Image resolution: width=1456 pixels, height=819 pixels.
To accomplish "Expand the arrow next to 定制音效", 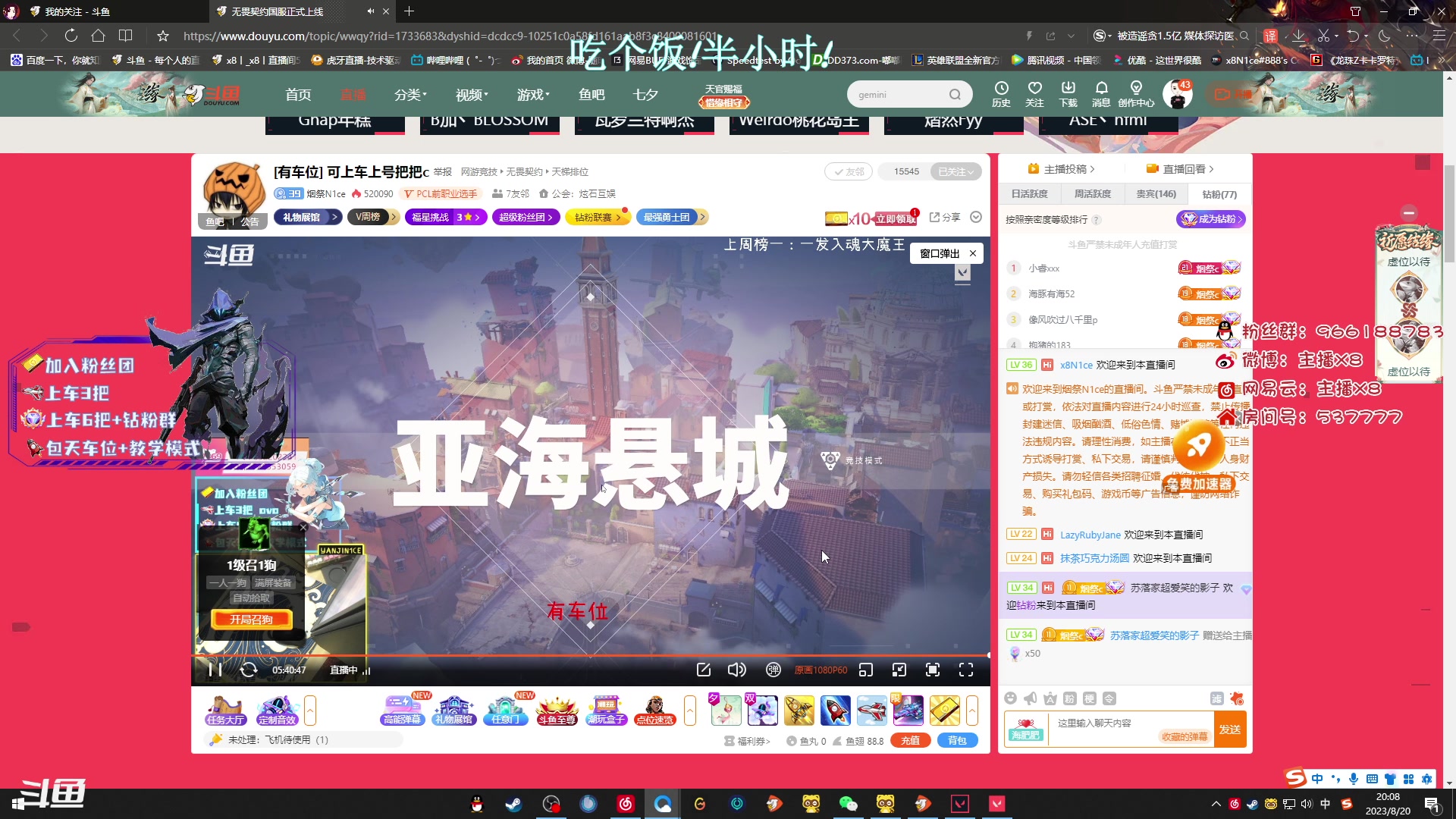I will [x=310, y=711].
